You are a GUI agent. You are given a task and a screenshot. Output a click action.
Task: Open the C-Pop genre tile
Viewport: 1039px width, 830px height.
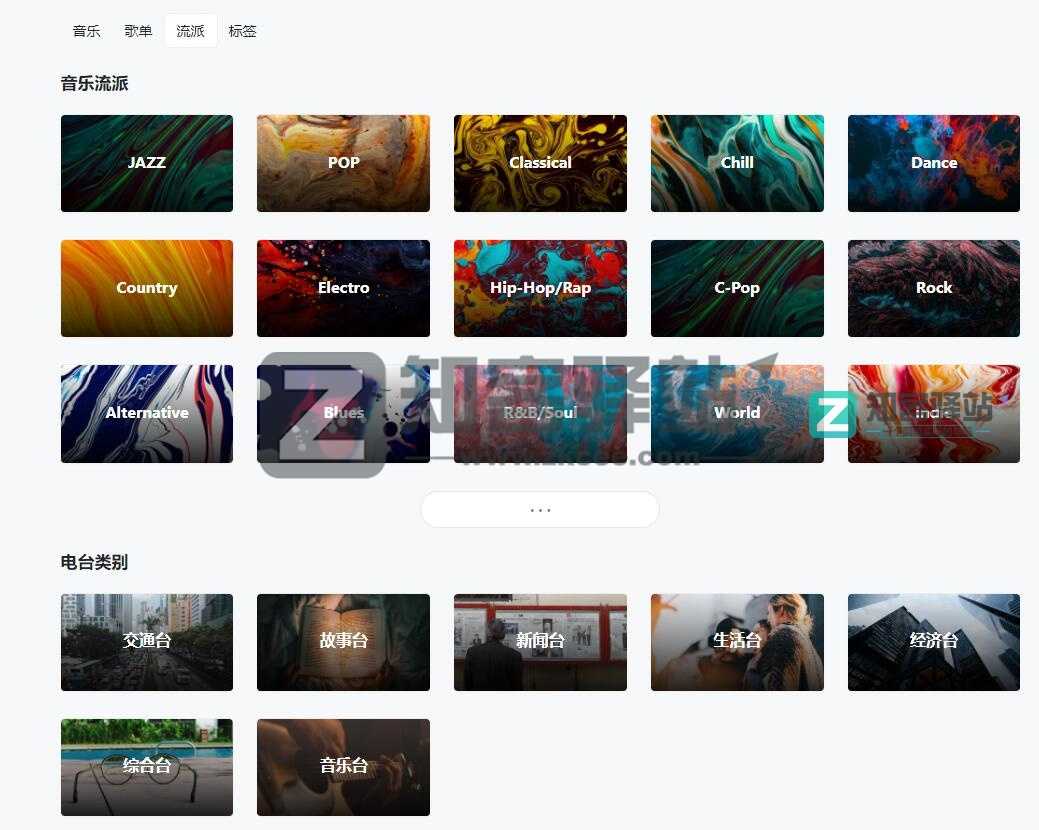(x=737, y=288)
